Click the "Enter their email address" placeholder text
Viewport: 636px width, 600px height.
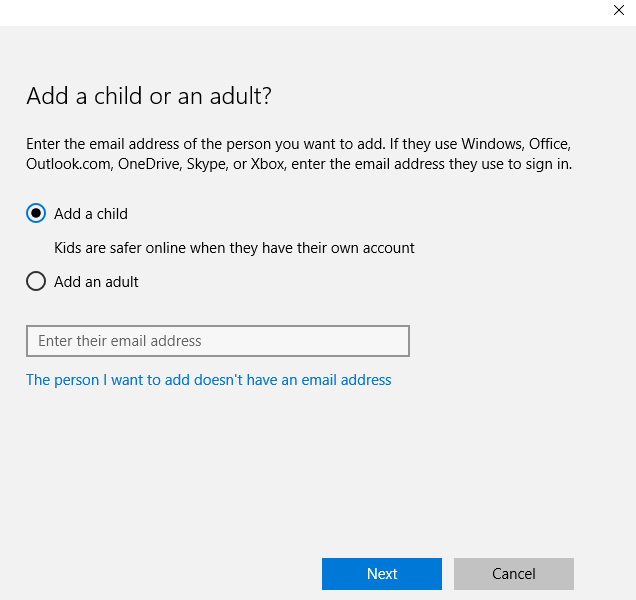click(x=120, y=341)
